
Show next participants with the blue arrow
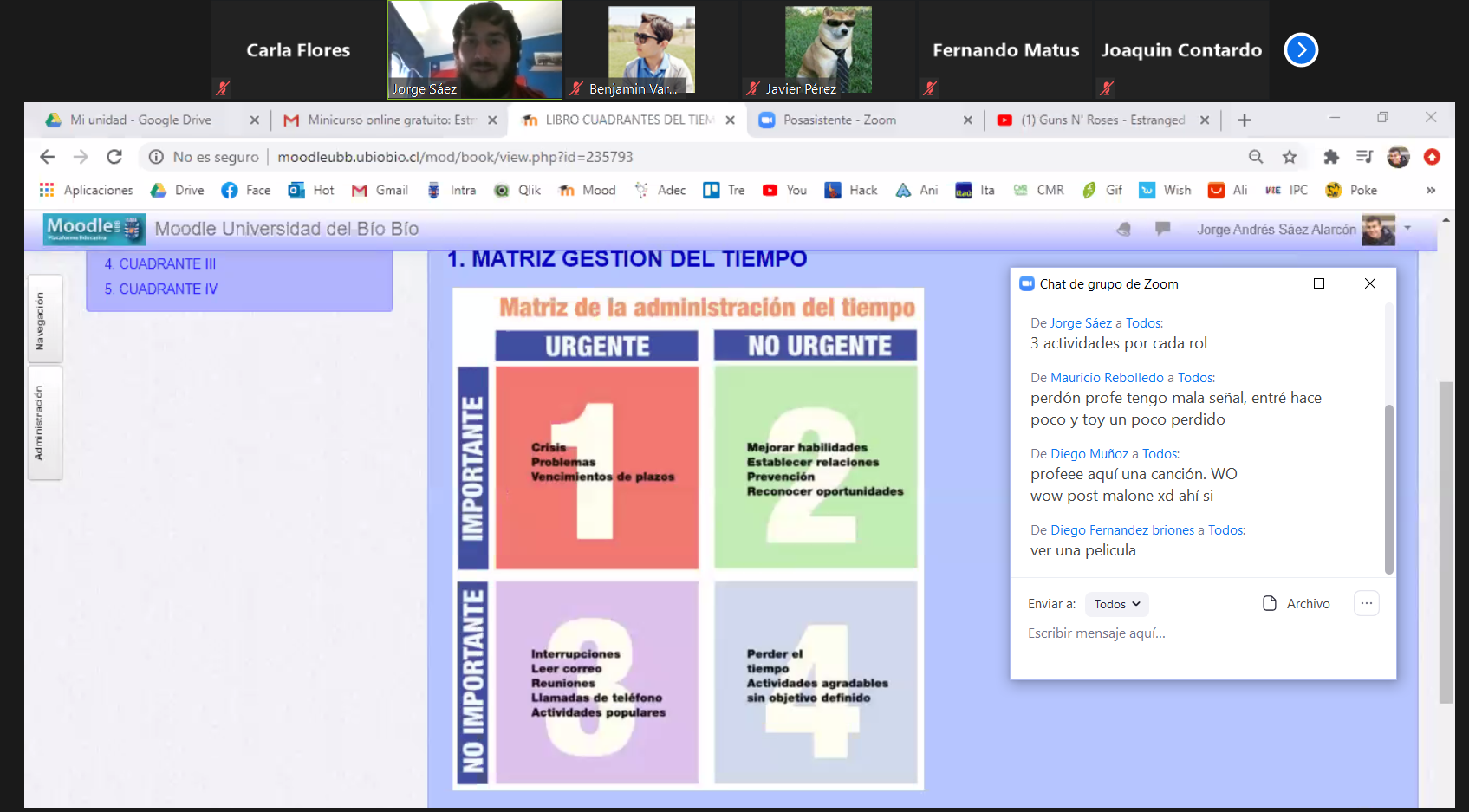[1301, 50]
